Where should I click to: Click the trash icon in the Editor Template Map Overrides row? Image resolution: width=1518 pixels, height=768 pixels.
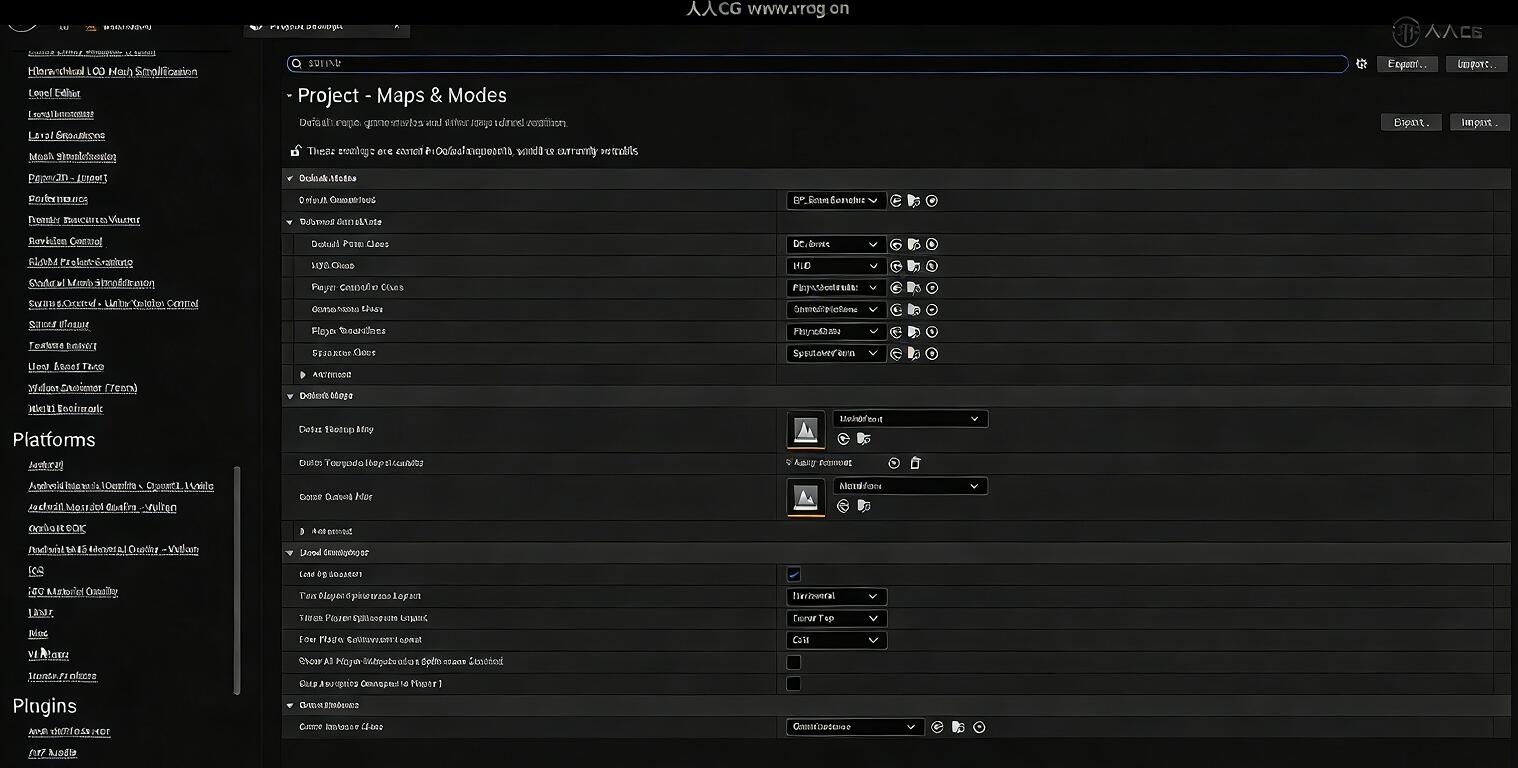[x=915, y=463]
